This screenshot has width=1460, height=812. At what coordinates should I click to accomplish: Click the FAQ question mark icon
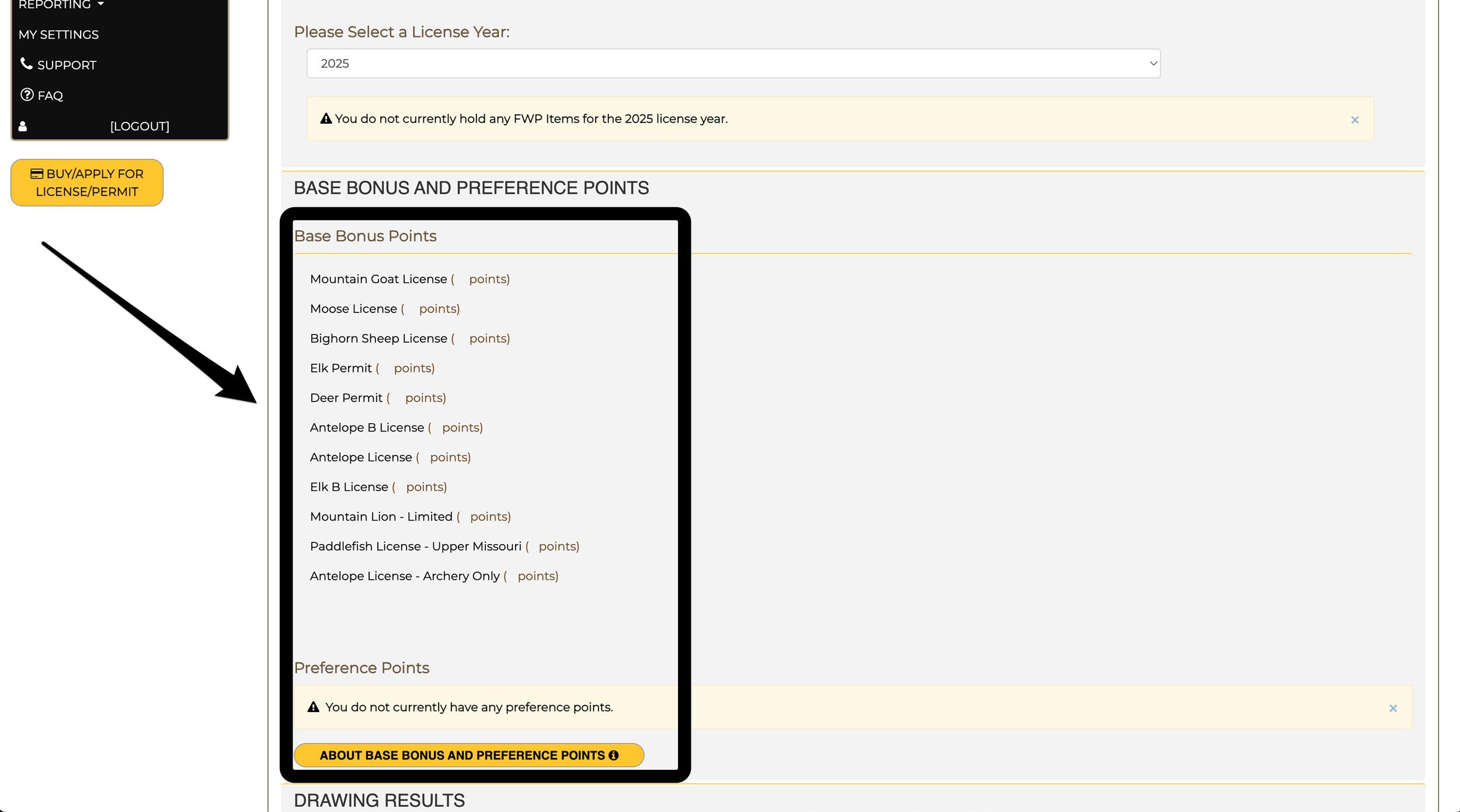coord(27,95)
